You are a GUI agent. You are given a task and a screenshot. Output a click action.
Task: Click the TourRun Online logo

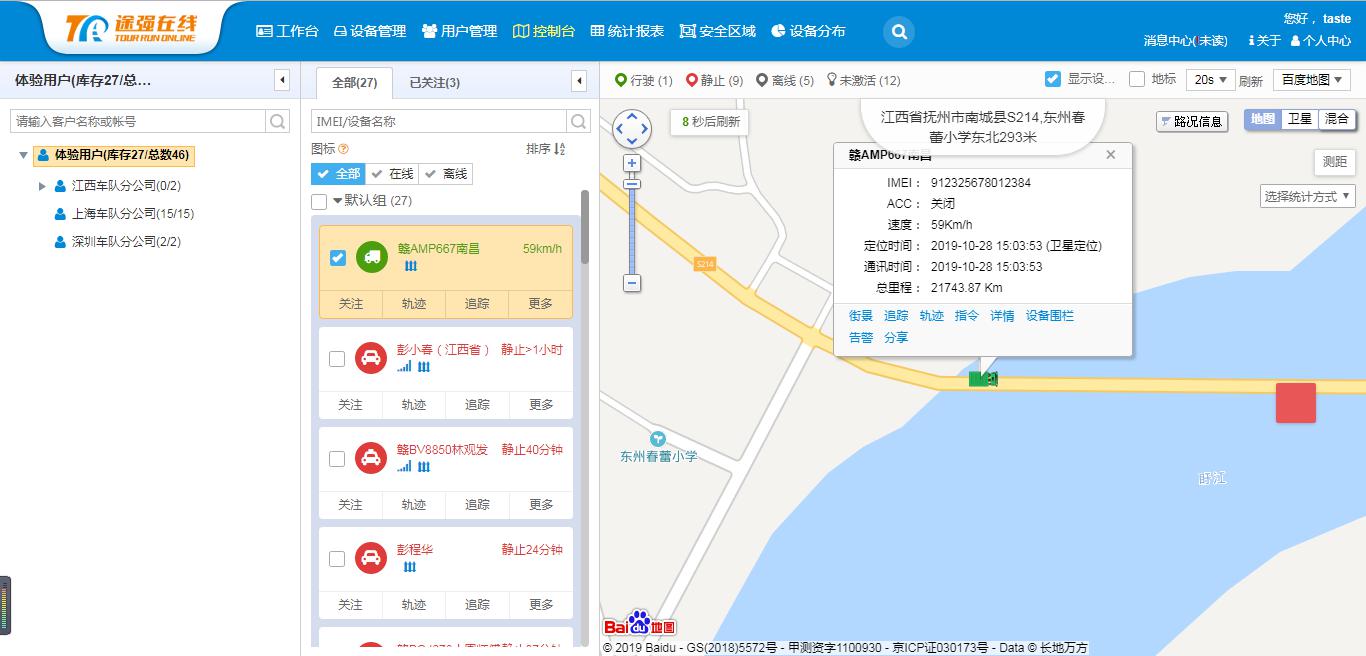[x=131, y=29]
